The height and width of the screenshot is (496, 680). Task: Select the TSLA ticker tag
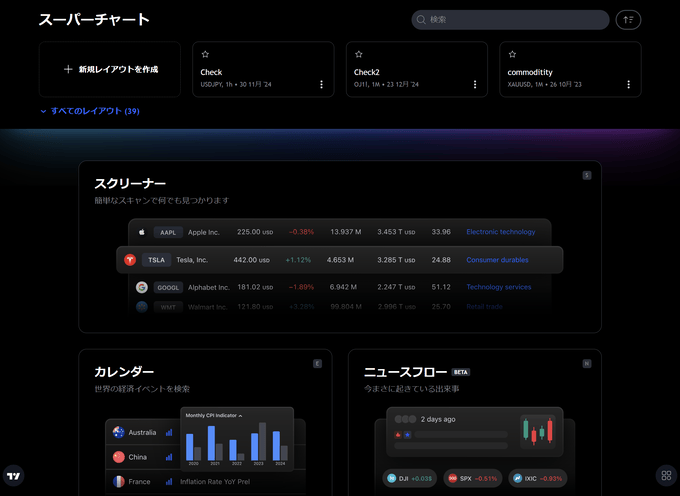click(x=157, y=260)
